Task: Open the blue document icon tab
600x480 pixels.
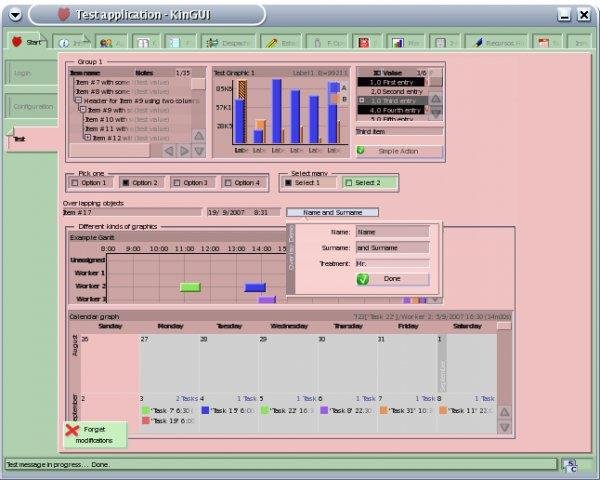Action: (180, 42)
